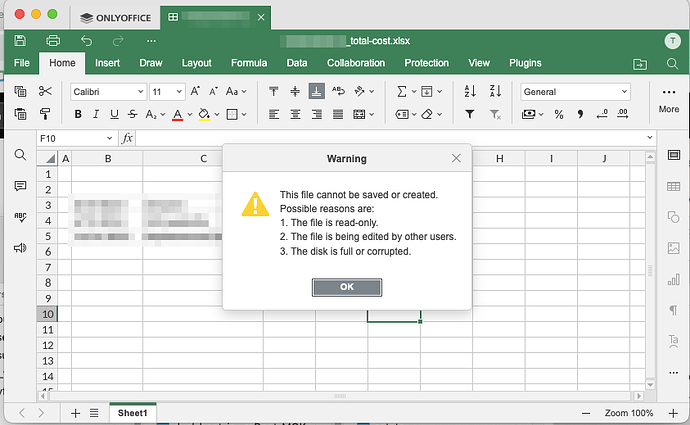690x425 pixels.
Task: Increase font size with the larger-A icon
Action: coord(195,92)
